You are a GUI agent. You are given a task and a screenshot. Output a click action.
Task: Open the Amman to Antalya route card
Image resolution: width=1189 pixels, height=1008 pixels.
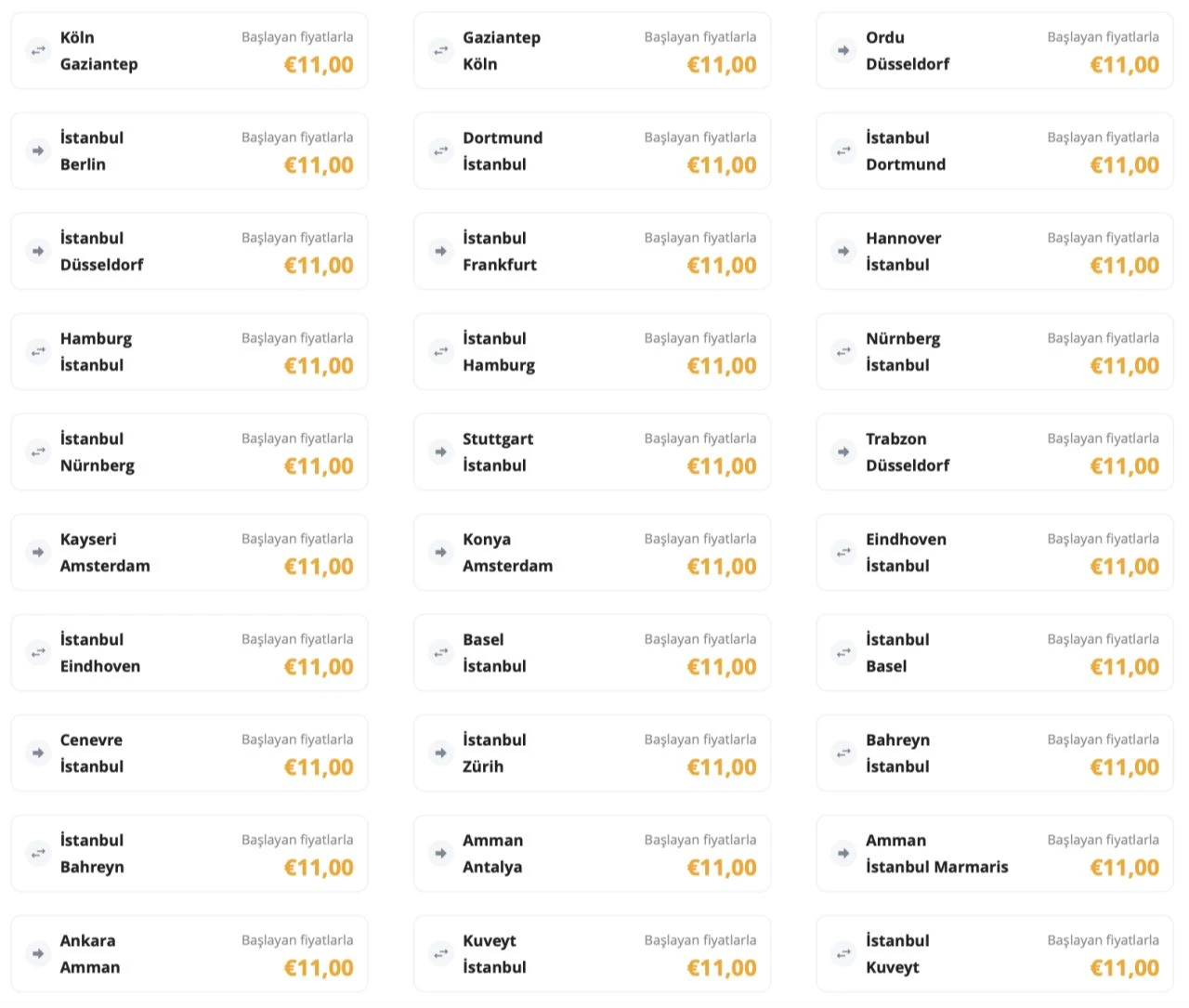click(592, 853)
